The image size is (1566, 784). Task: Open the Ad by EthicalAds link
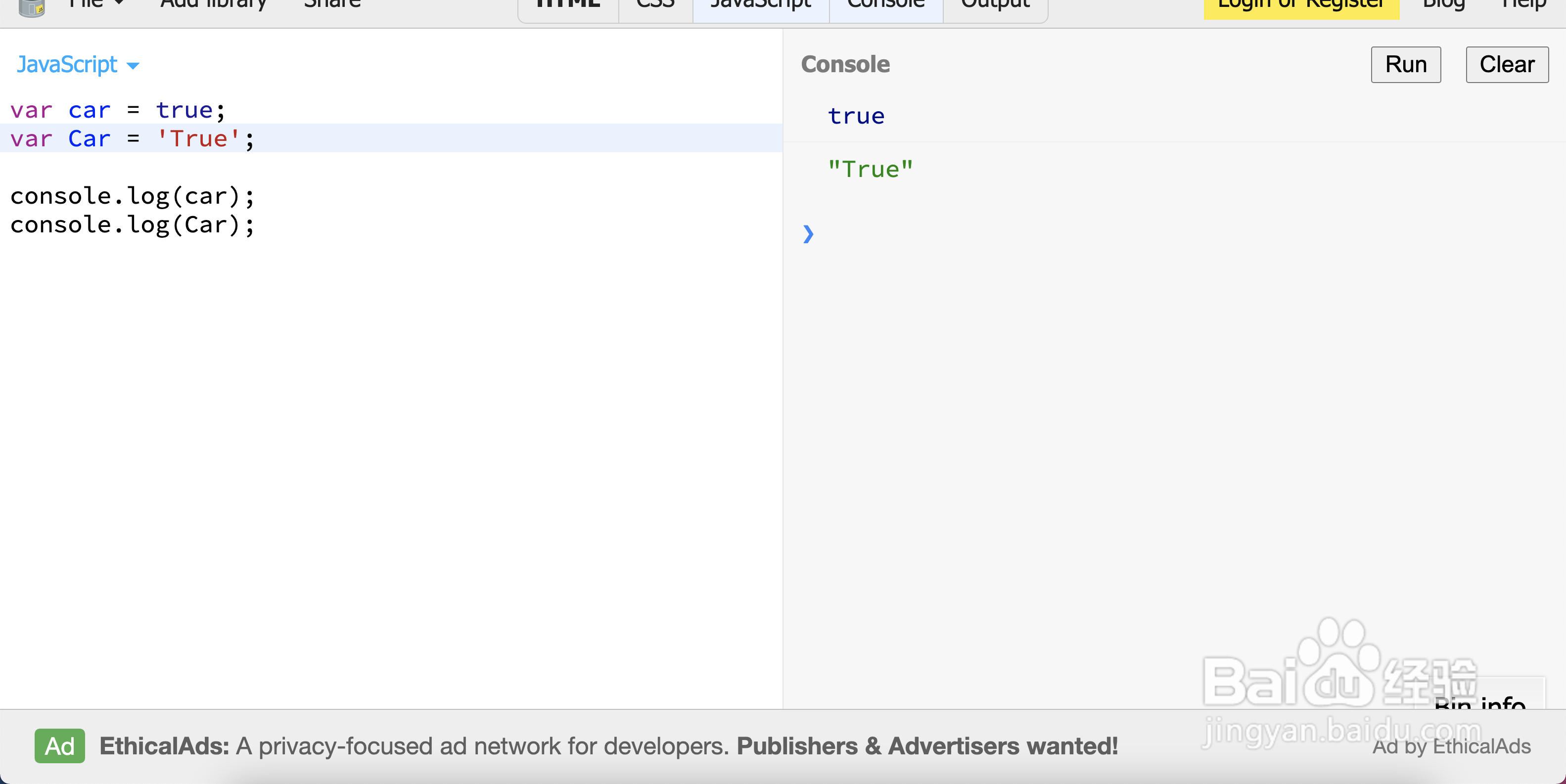1451,746
